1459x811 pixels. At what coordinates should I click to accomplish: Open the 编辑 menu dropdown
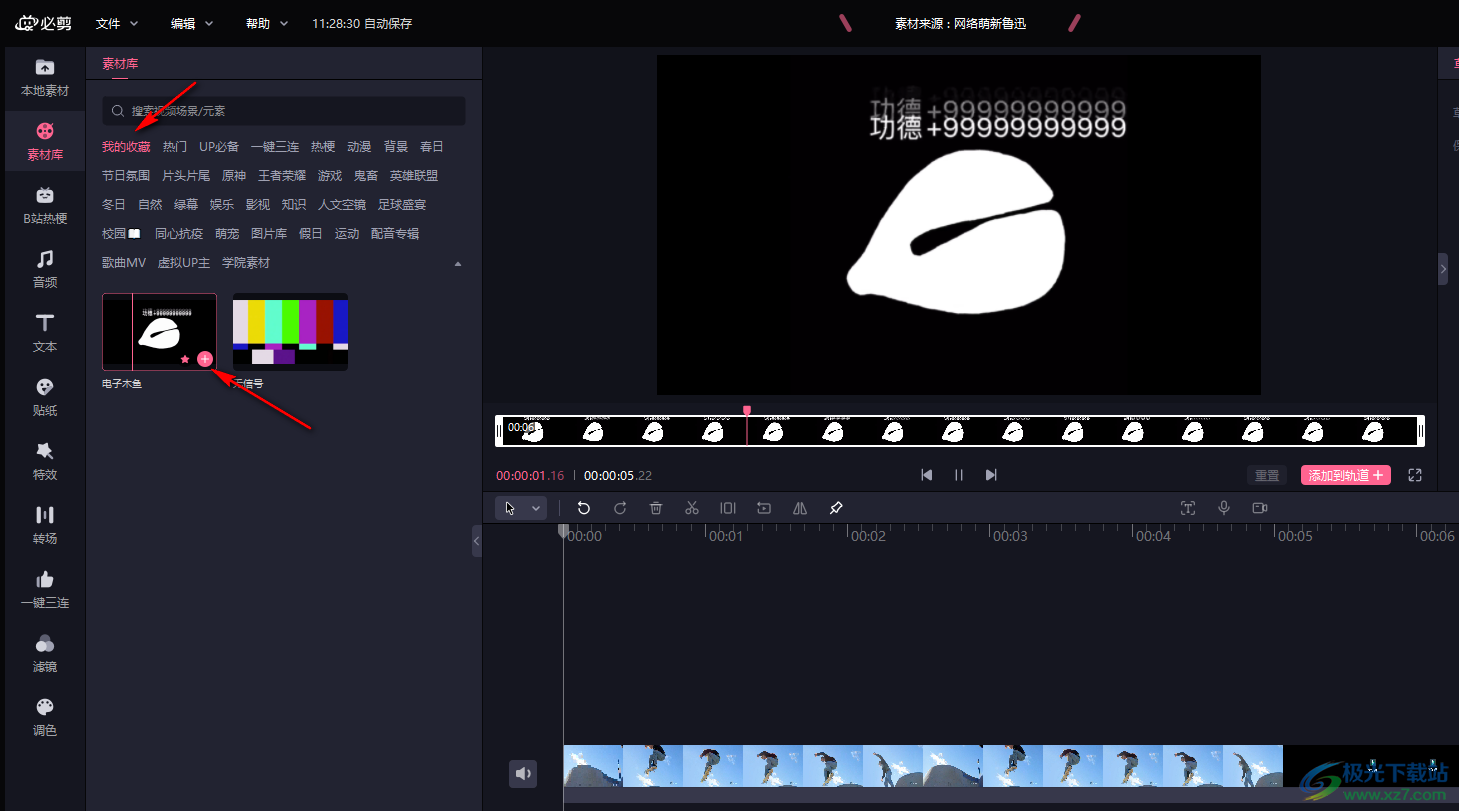coord(192,23)
